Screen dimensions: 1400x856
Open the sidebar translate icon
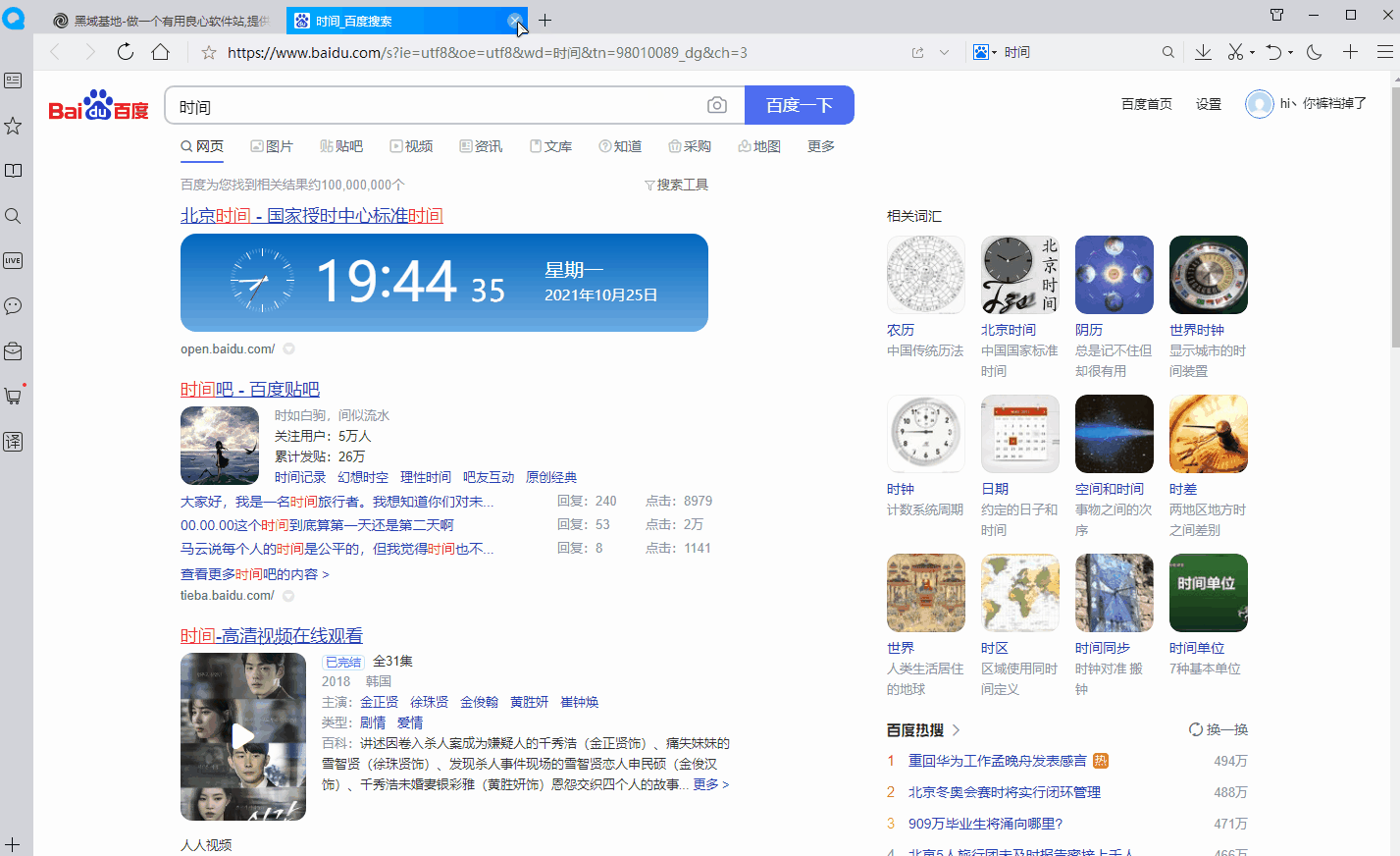tap(13, 441)
